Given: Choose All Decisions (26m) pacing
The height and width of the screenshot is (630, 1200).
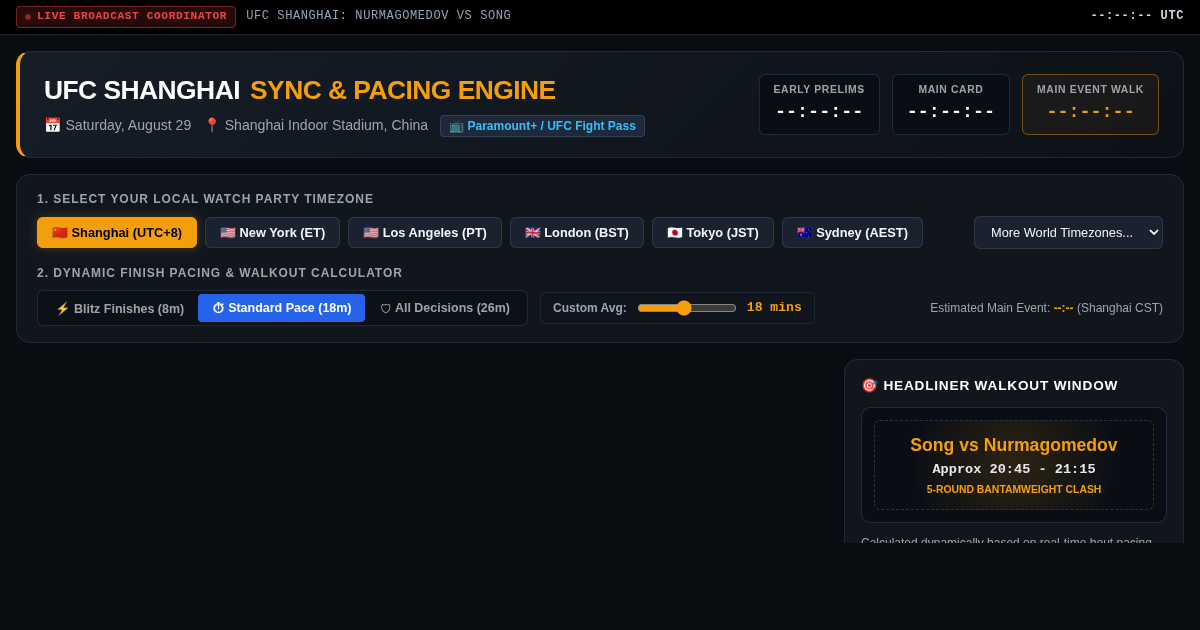Looking at the screenshot, I should click(x=445, y=308).
